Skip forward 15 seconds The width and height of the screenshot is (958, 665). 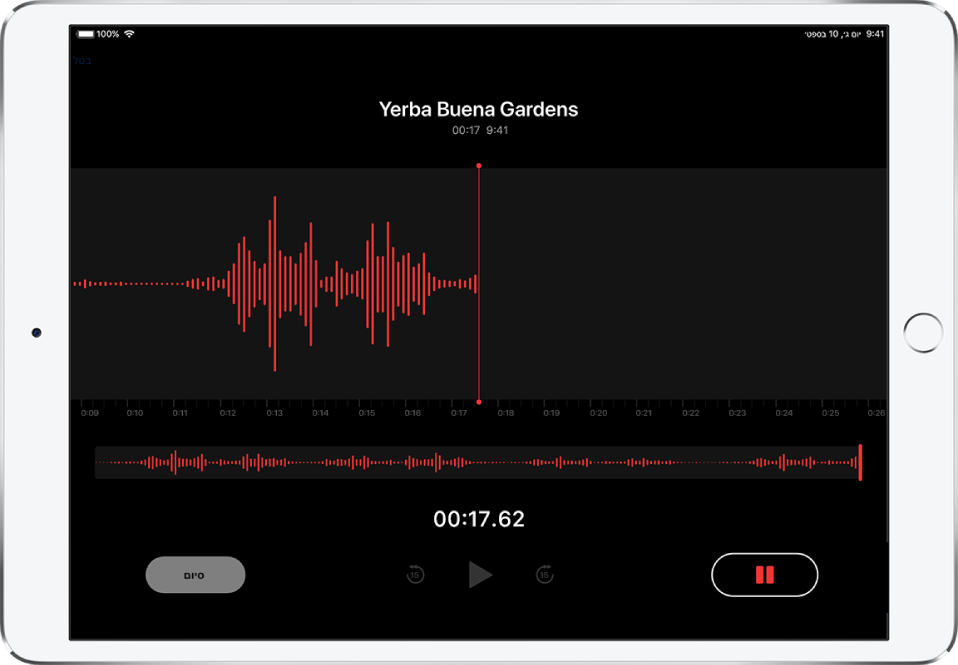pos(544,574)
